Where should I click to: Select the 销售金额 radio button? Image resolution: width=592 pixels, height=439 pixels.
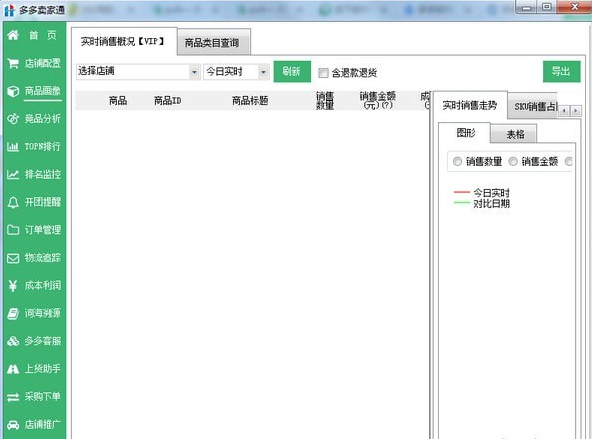click(513, 162)
